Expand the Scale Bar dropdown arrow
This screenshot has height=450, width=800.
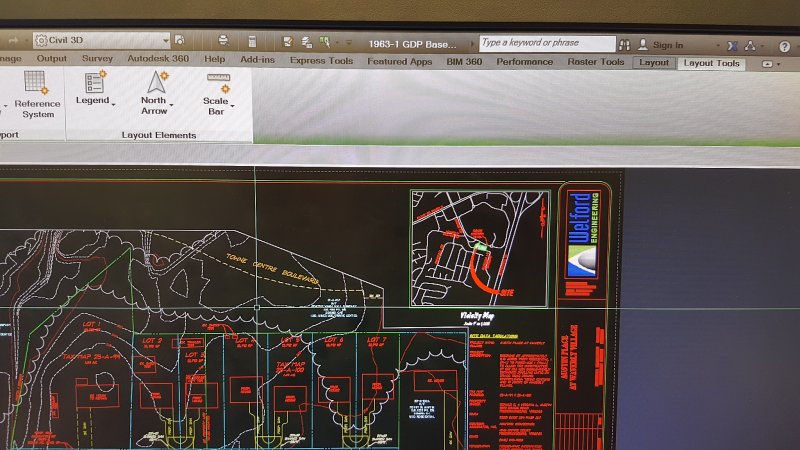click(233, 106)
